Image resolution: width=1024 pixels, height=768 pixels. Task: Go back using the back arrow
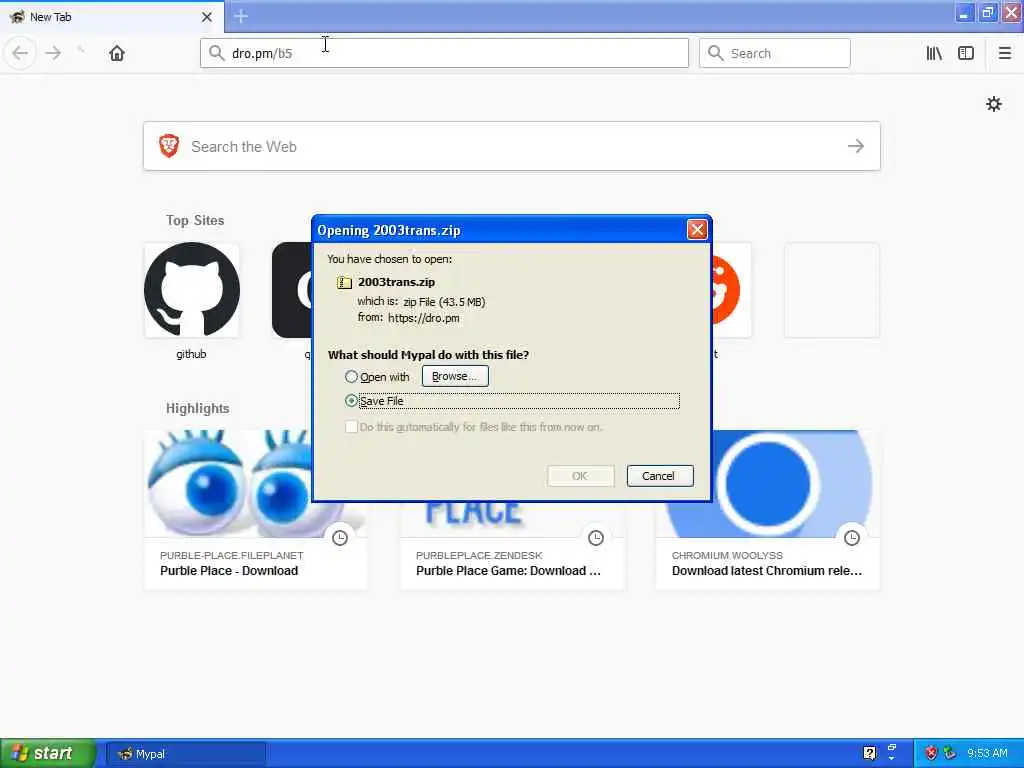pyautogui.click(x=20, y=53)
